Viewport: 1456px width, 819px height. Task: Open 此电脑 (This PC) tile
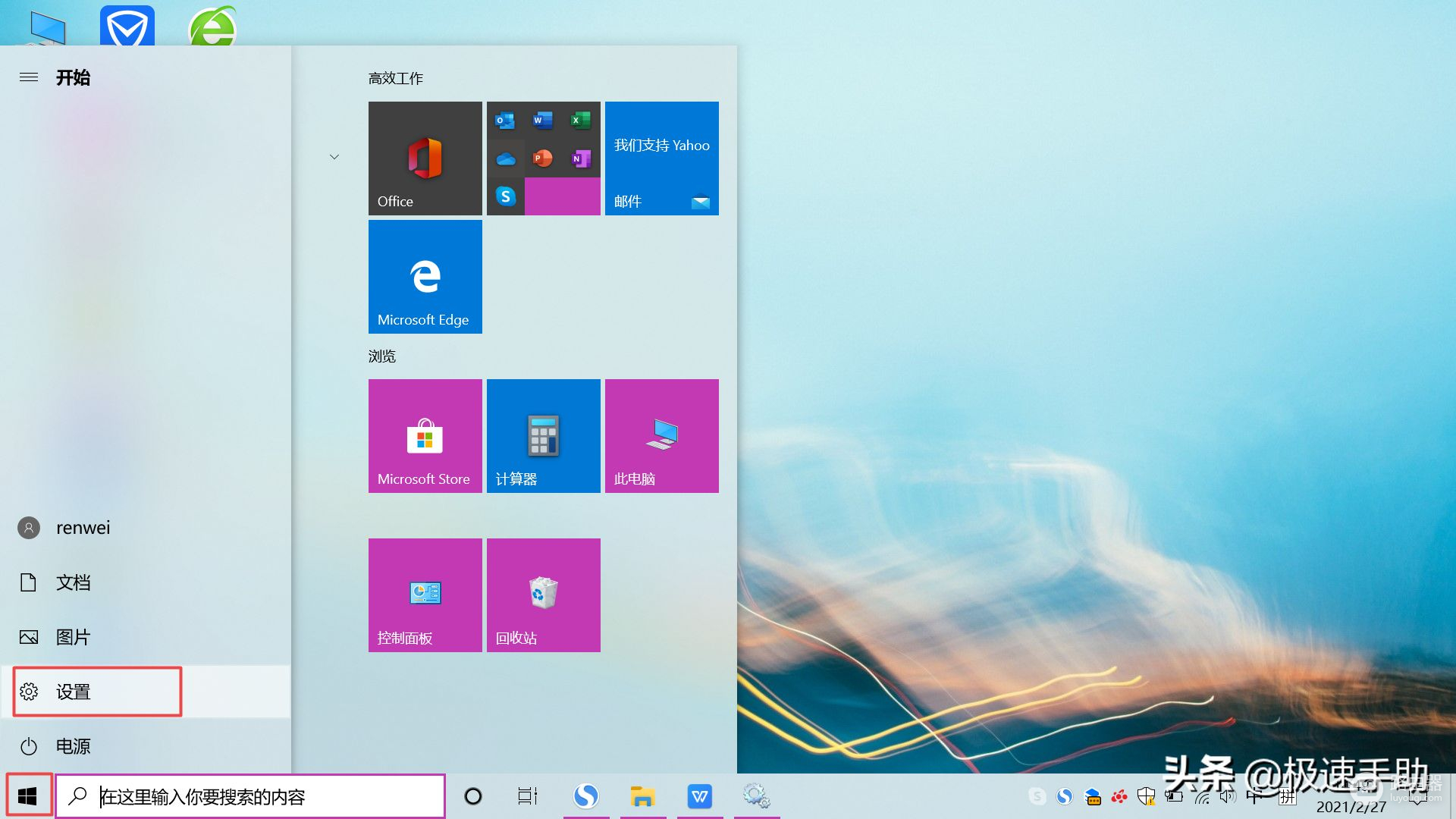(661, 435)
